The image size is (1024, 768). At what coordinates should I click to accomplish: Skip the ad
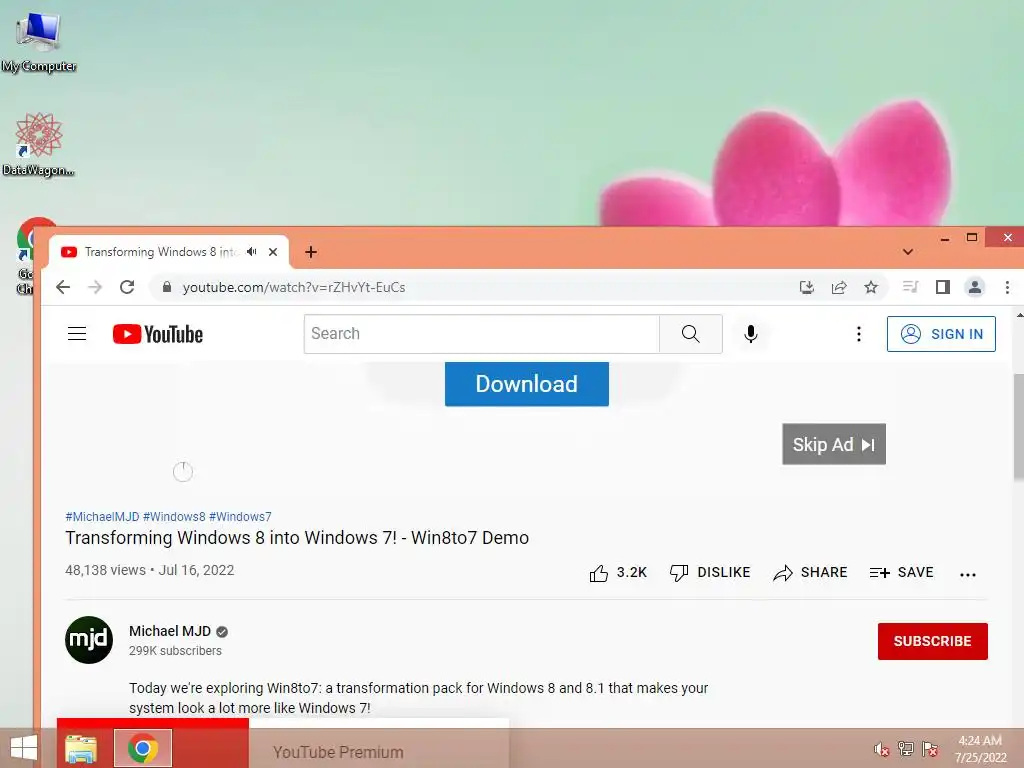(x=834, y=445)
